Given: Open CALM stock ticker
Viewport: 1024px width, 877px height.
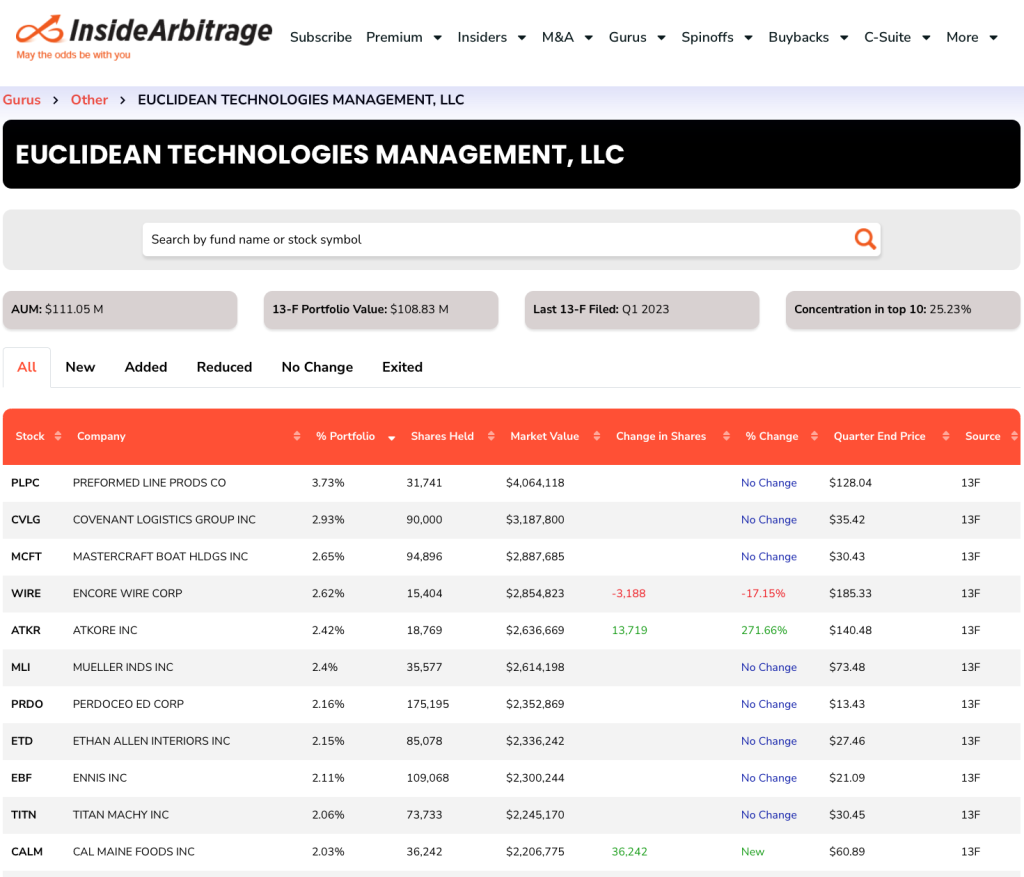Looking at the screenshot, I should point(27,852).
